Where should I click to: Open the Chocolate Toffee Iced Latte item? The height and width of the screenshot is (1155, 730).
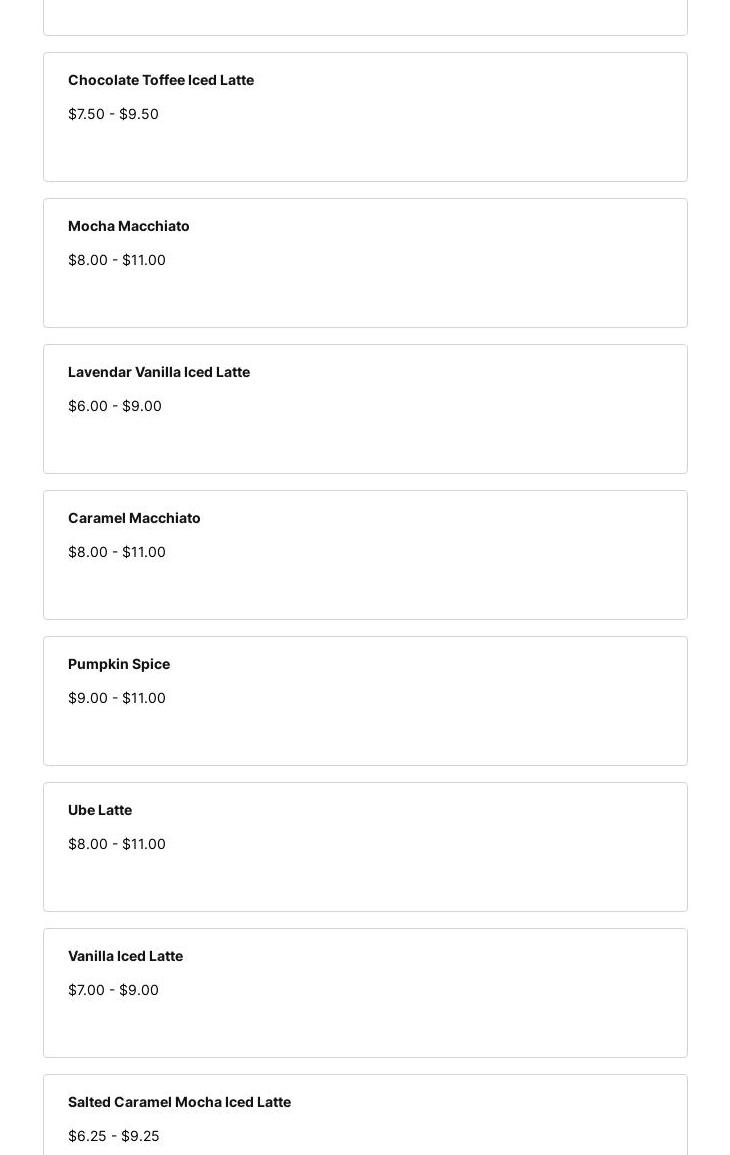click(161, 80)
